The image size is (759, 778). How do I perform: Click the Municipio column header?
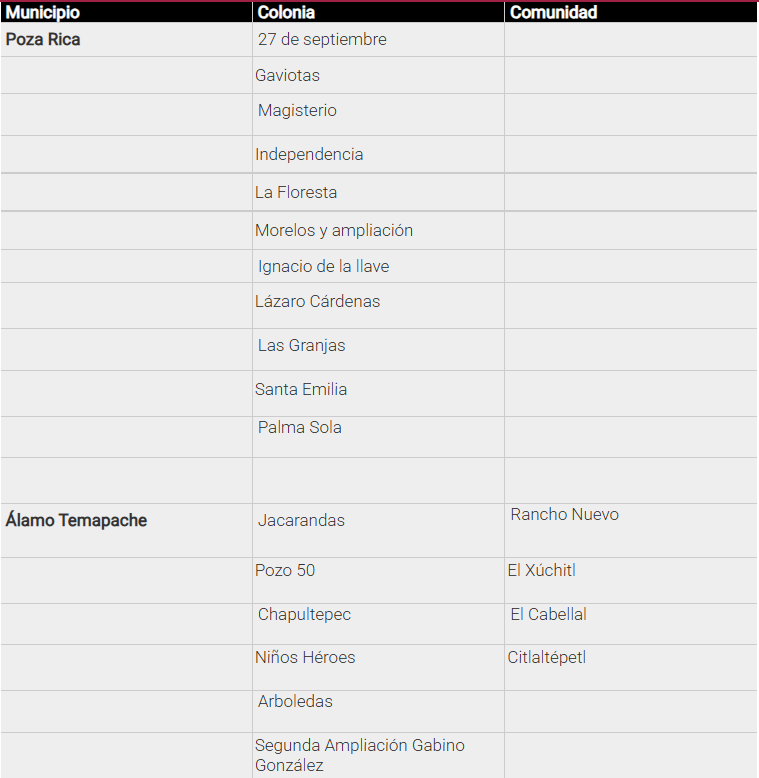[43, 13]
